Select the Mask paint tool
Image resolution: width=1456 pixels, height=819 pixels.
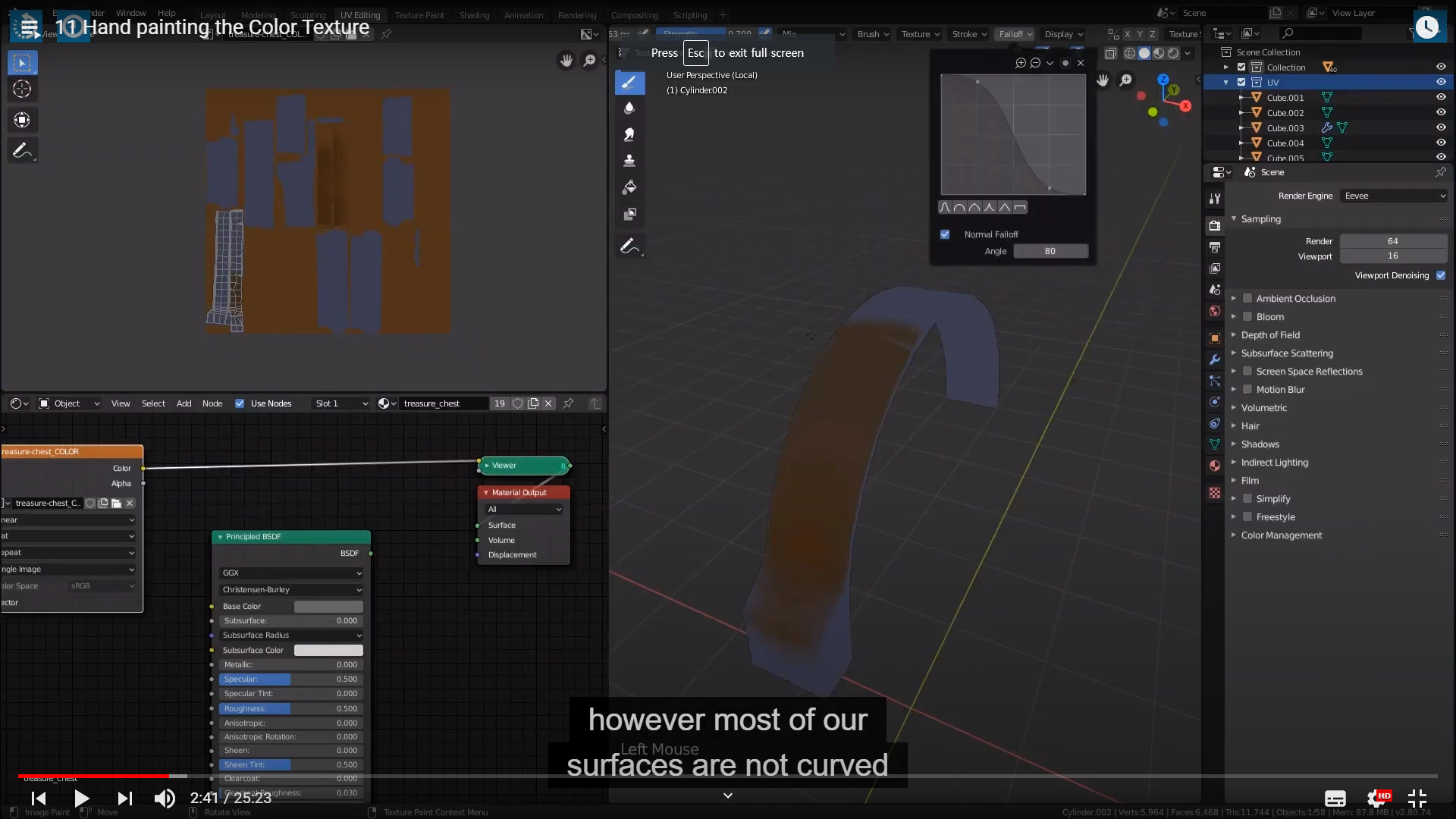coord(629,215)
